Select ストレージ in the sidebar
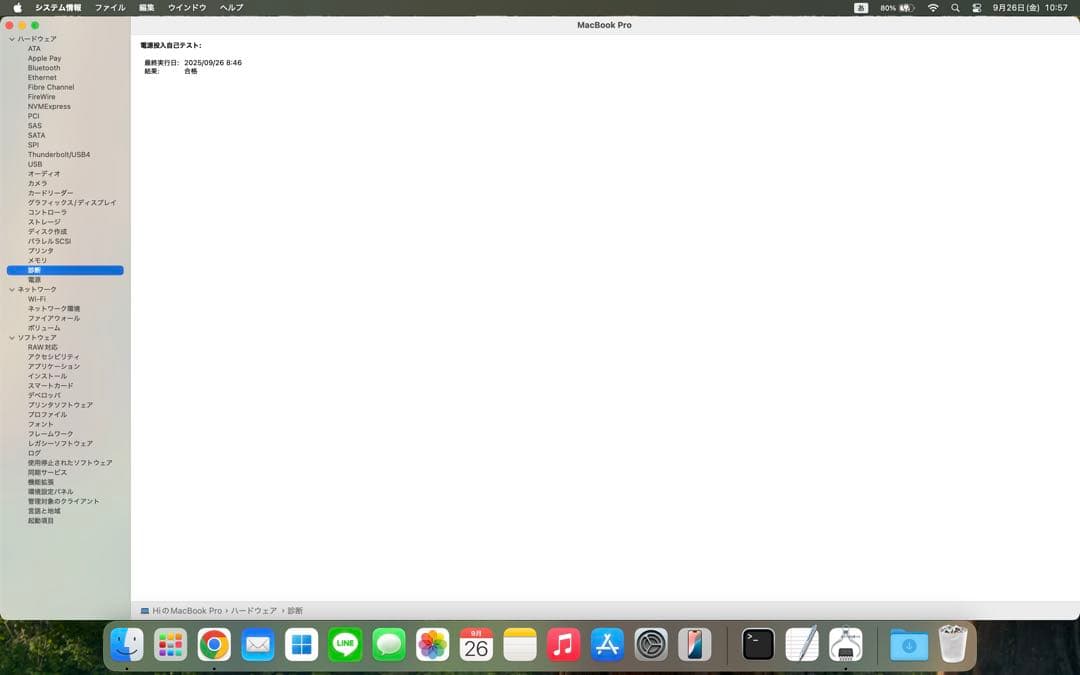1080x675 pixels. 44,222
